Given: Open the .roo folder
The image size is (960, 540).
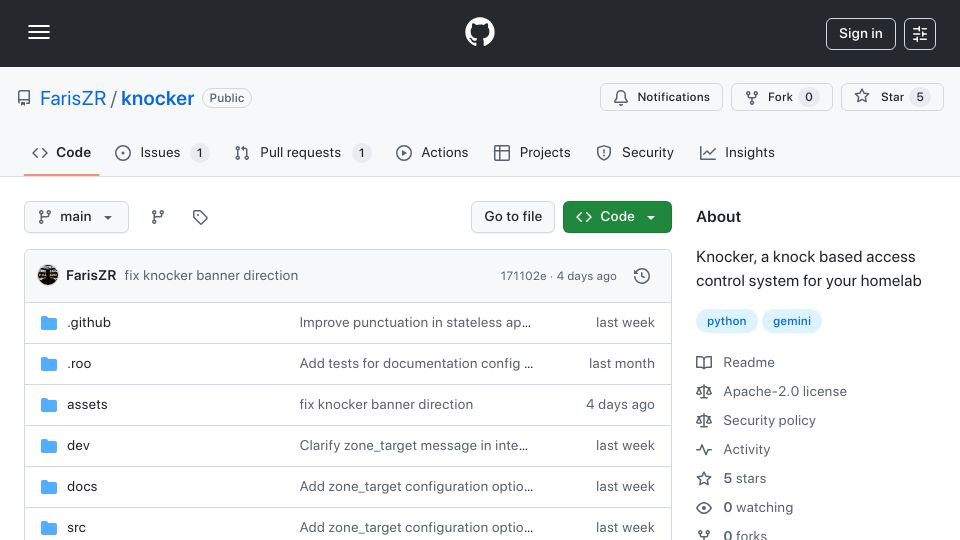Looking at the screenshot, I should click(x=79, y=364).
